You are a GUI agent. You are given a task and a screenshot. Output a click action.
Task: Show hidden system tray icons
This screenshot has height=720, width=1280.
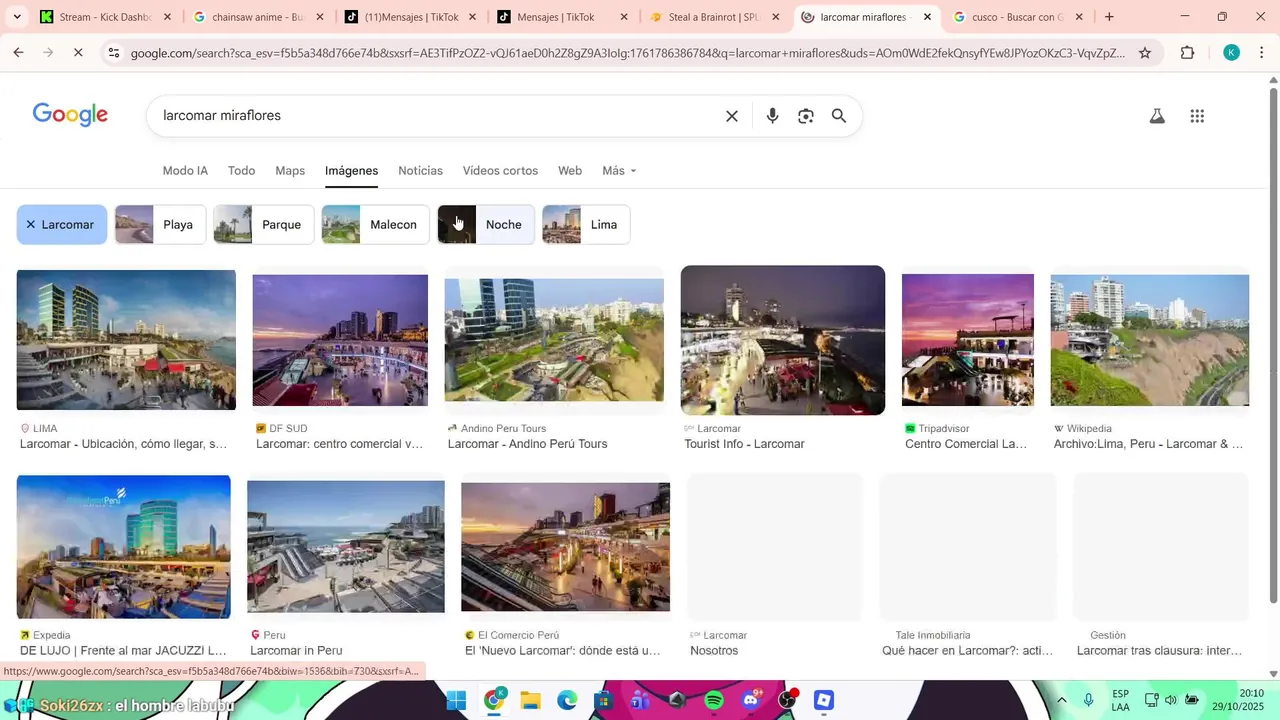pyautogui.click(x=1061, y=700)
